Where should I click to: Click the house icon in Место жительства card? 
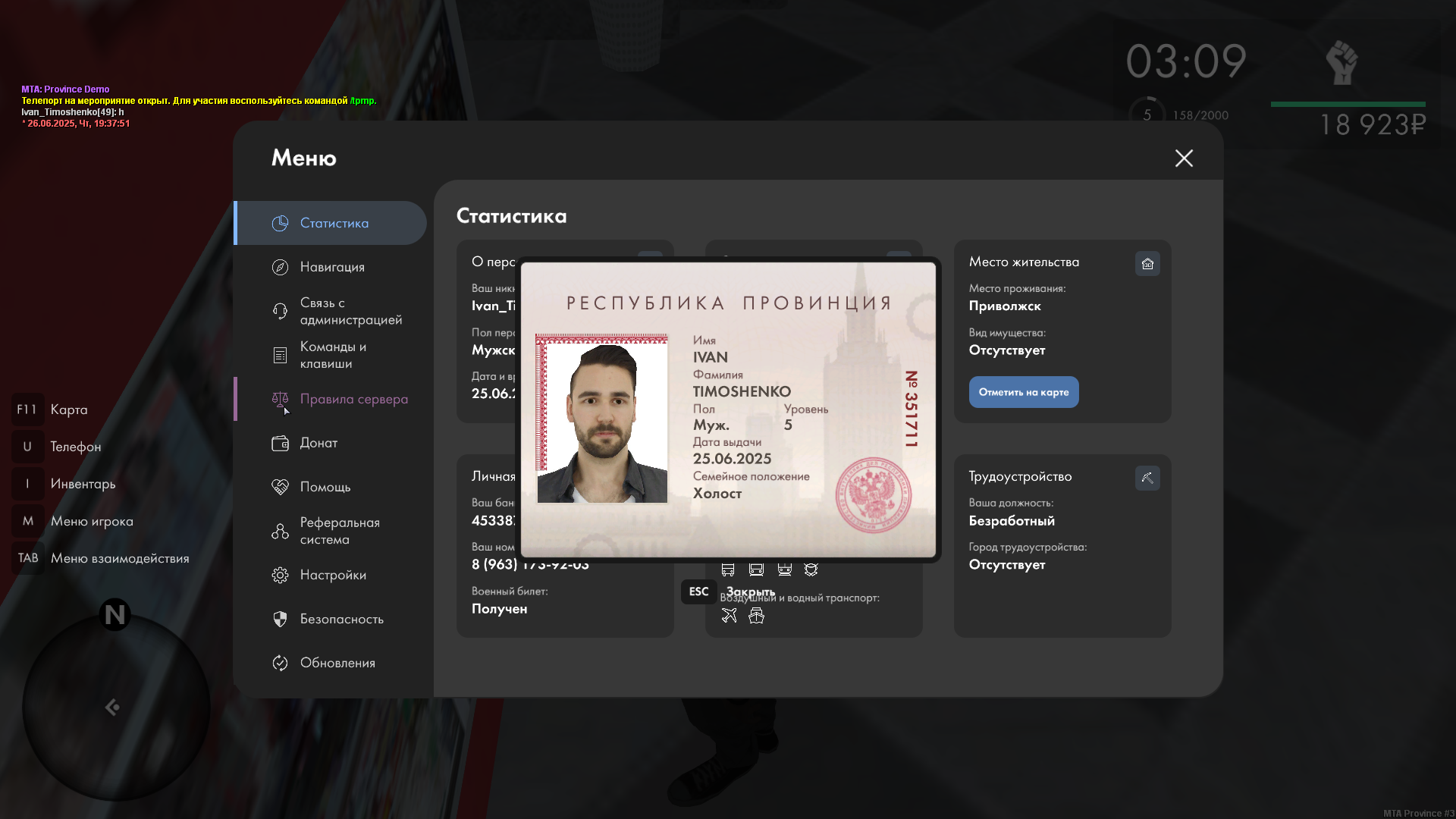1147,263
